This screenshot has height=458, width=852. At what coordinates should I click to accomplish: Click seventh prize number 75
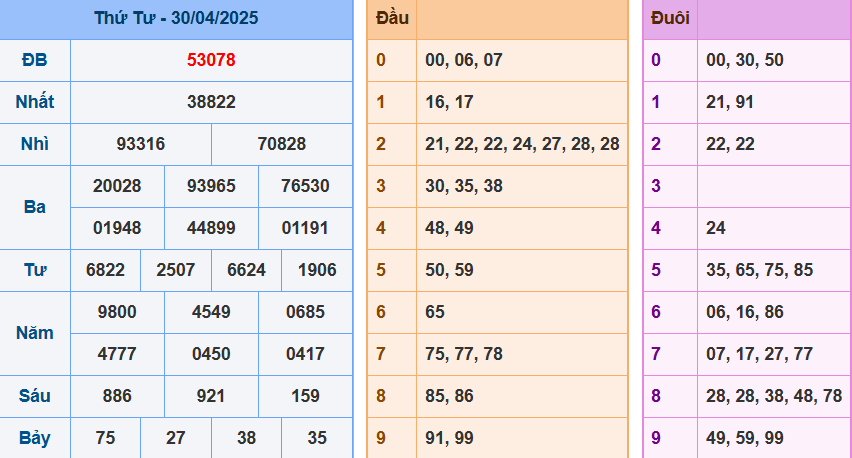tap(105, 438)
